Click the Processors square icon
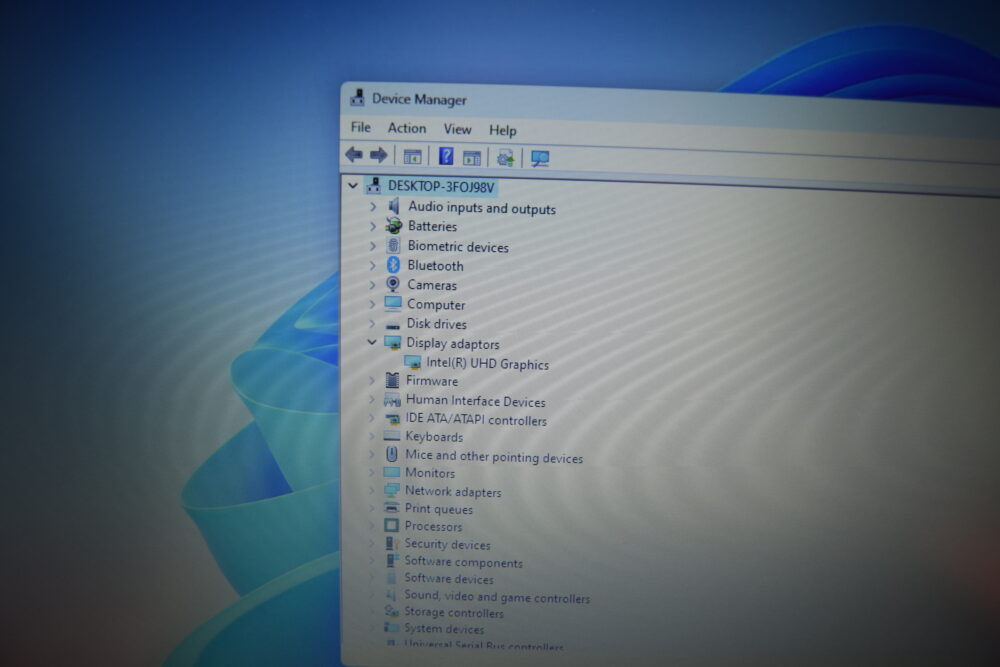 pyautogui.click(x=391, y=525)
